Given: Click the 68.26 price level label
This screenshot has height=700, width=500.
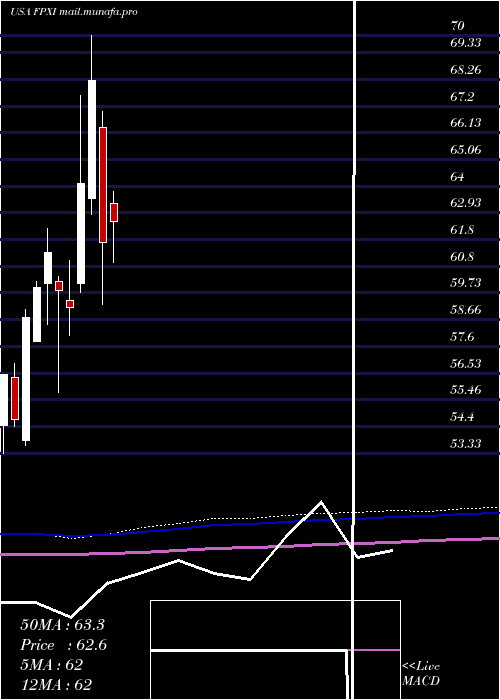Looking at the screenshot, I should click(x=466, y=70).
